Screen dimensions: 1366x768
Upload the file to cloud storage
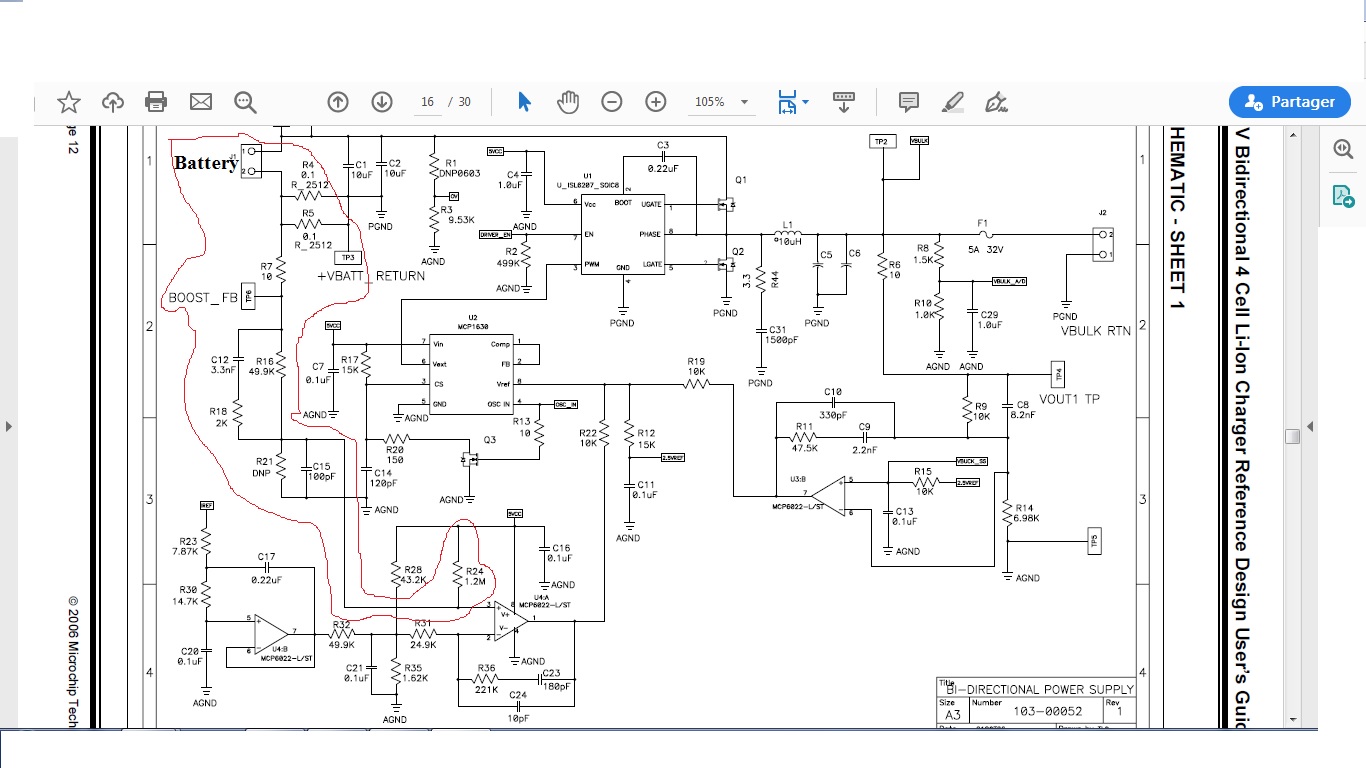[113, 102]
